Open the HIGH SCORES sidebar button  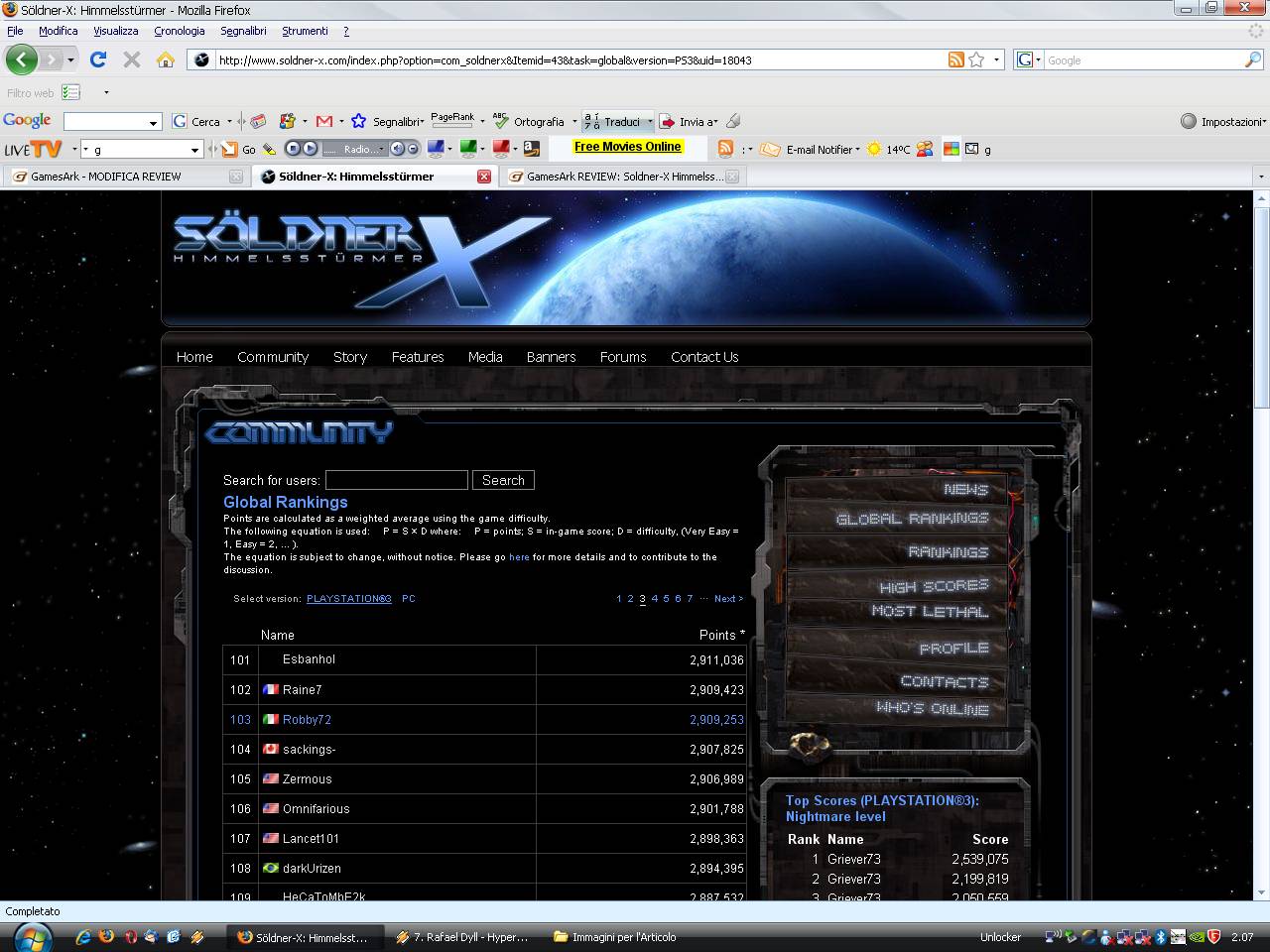tap(934, 585)
